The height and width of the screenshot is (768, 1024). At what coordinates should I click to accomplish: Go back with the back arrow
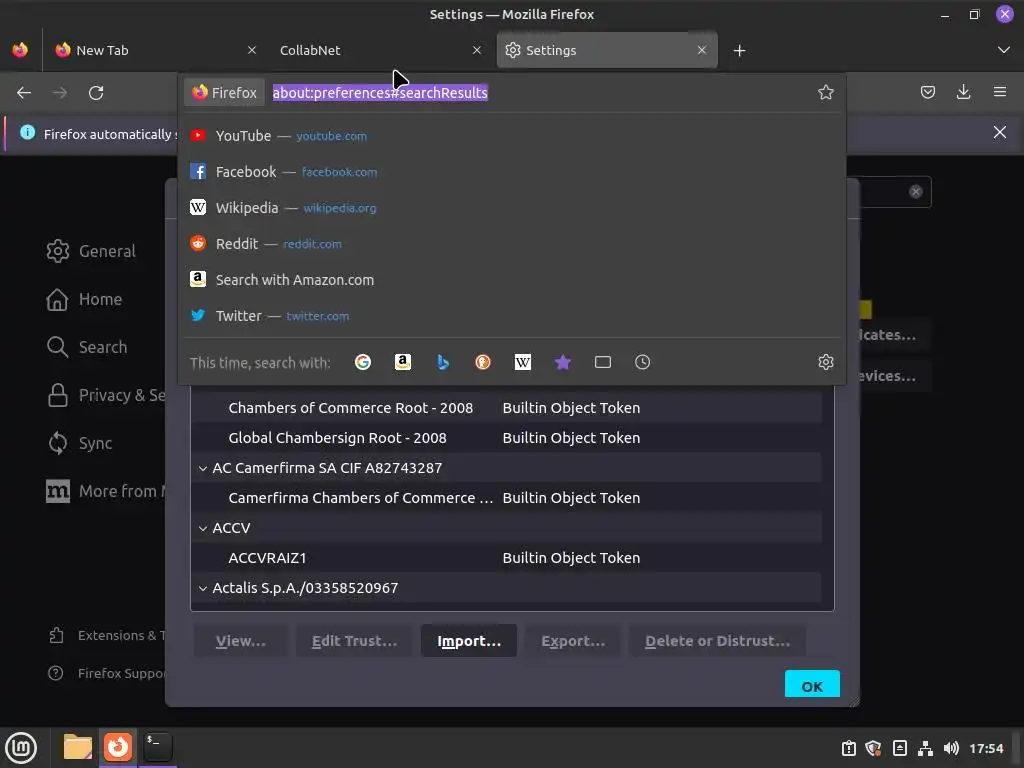tap(24, 93)
